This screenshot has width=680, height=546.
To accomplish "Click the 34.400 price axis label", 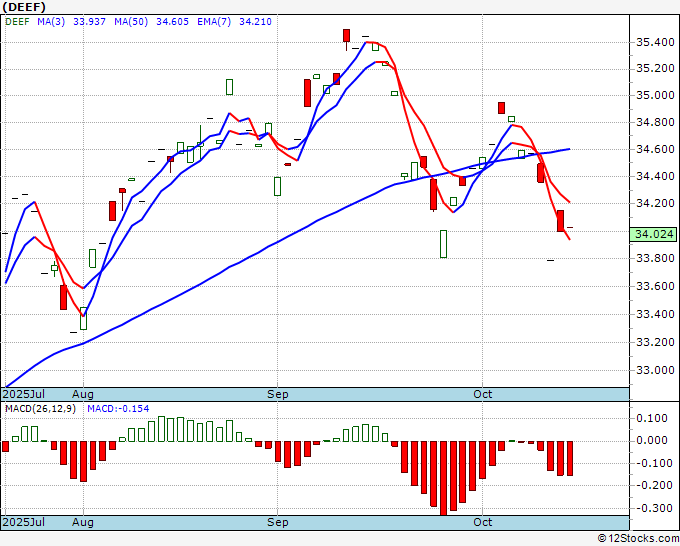I will click(x=655, y=176).
